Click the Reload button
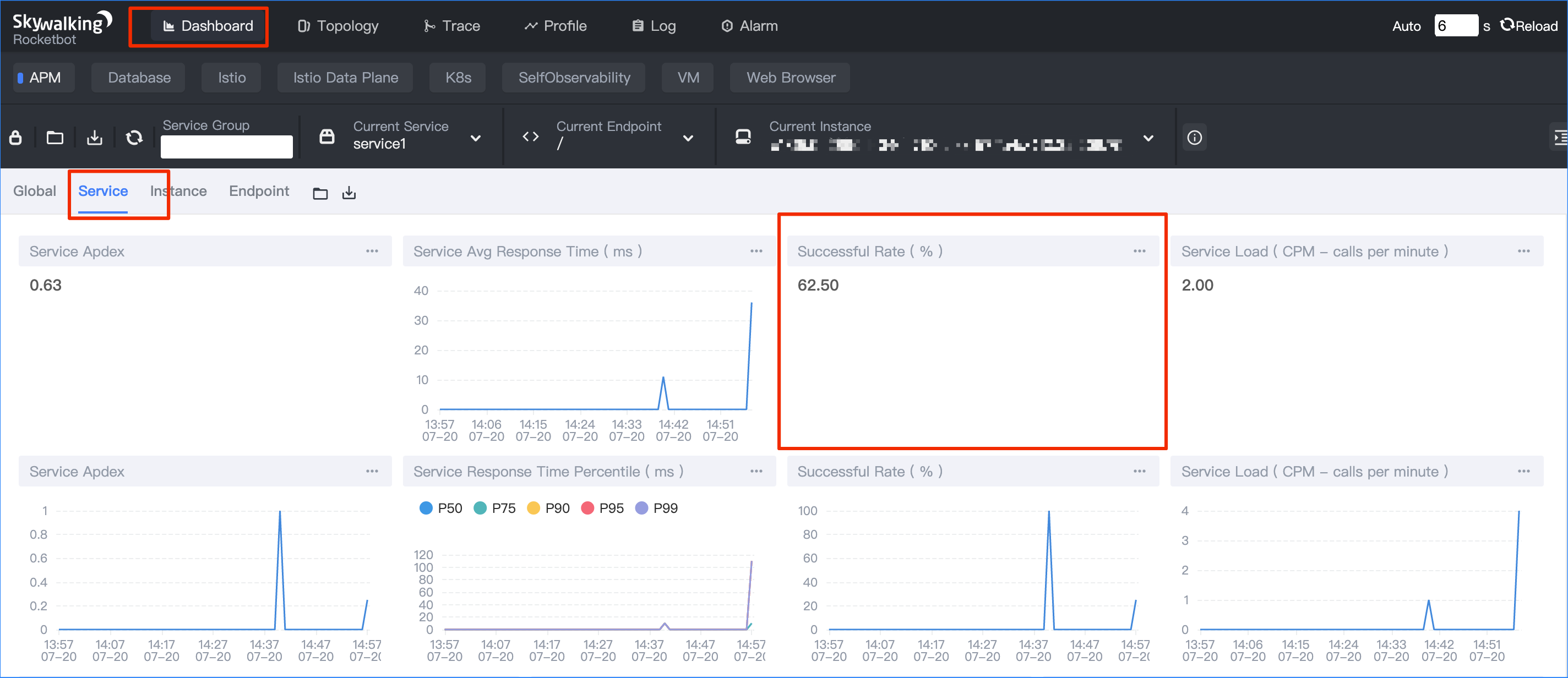This screenshot has width=1568, height=678. coord(1528,25)
